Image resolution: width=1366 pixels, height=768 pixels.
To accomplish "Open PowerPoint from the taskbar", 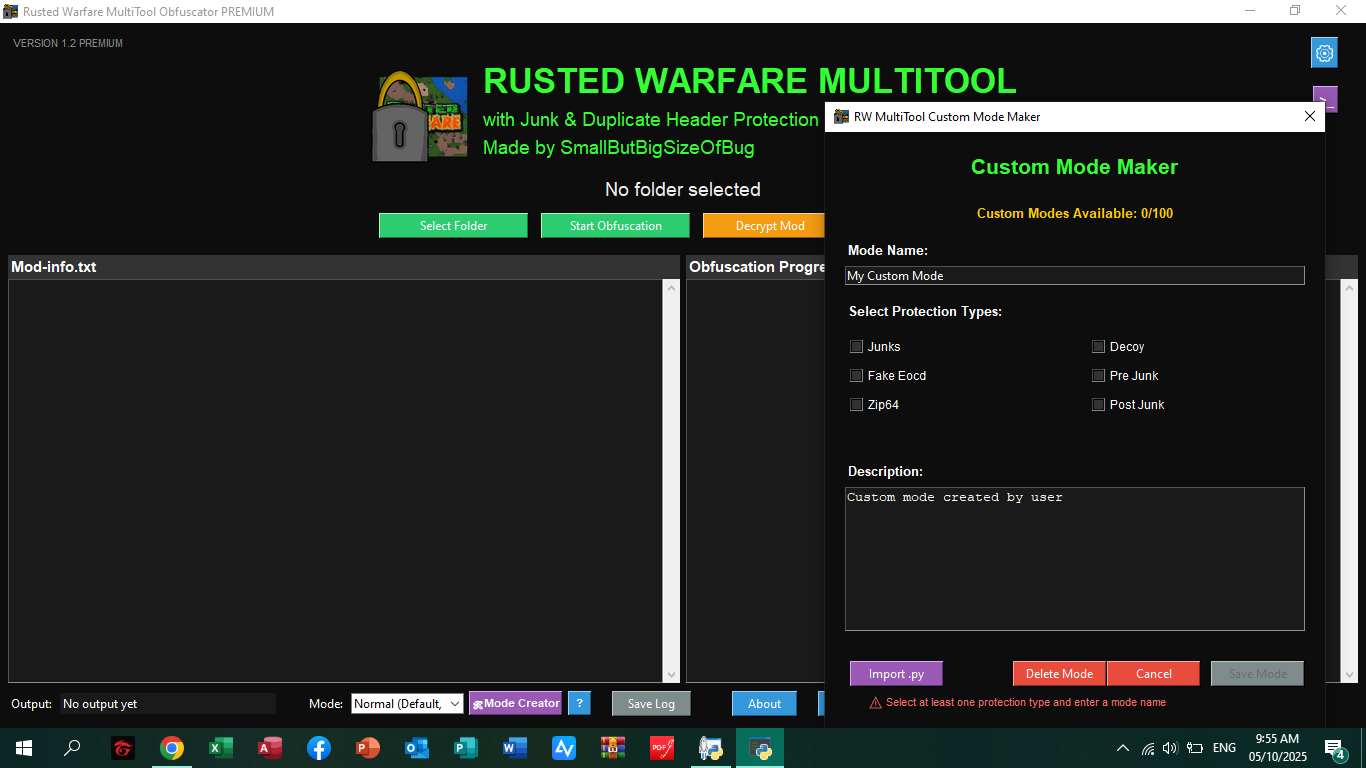I will coord(368,748).
